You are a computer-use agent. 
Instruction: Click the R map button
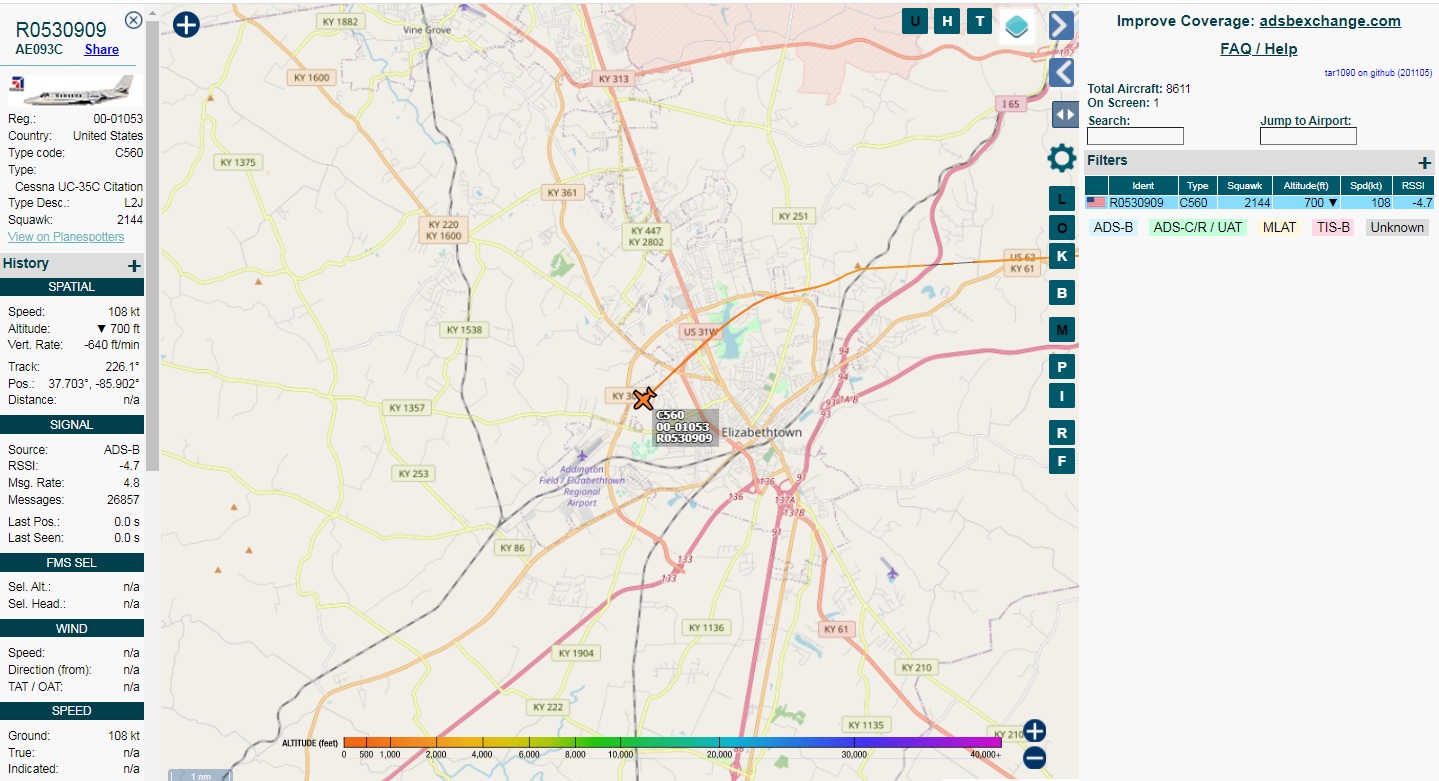pos(1062,433)
